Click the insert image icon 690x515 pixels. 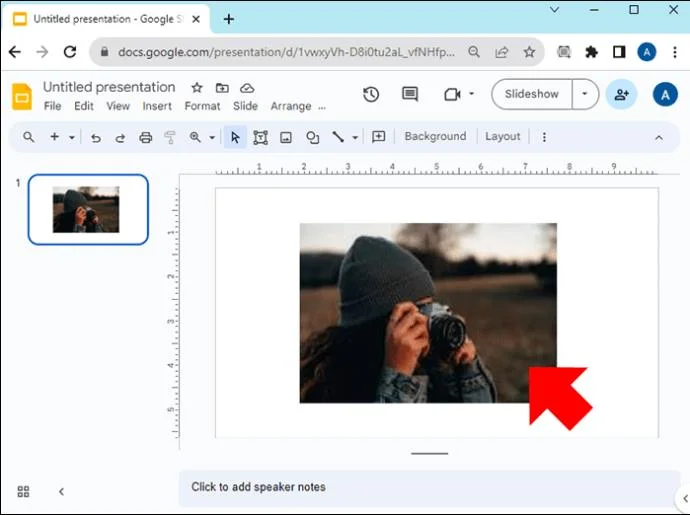(286, 138)
